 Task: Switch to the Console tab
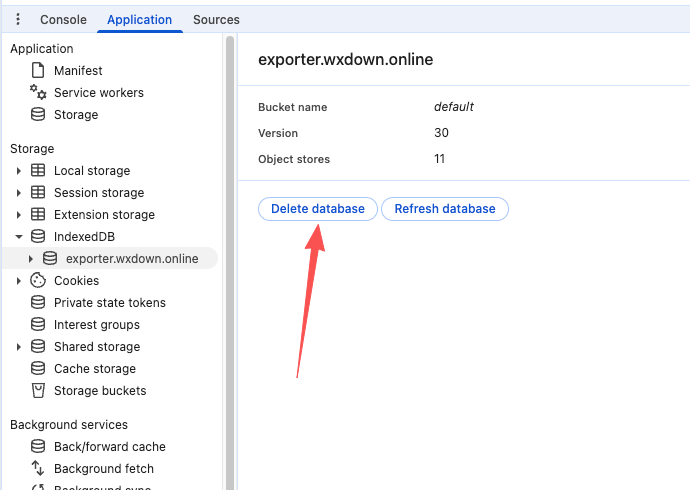pos(63,20)
